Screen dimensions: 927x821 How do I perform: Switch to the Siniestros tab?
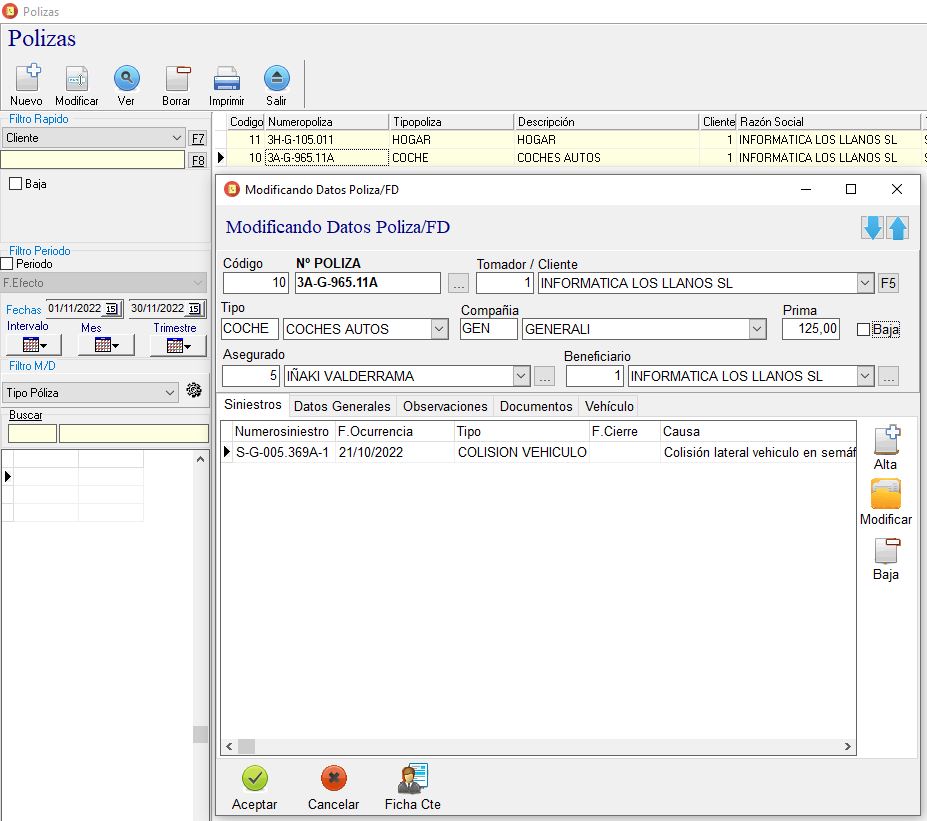[x=252, y=405]
